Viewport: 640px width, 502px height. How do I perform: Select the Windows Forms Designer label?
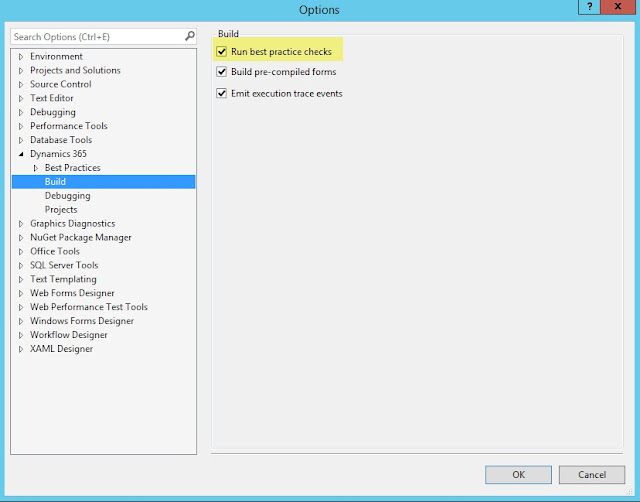[82, 321]
